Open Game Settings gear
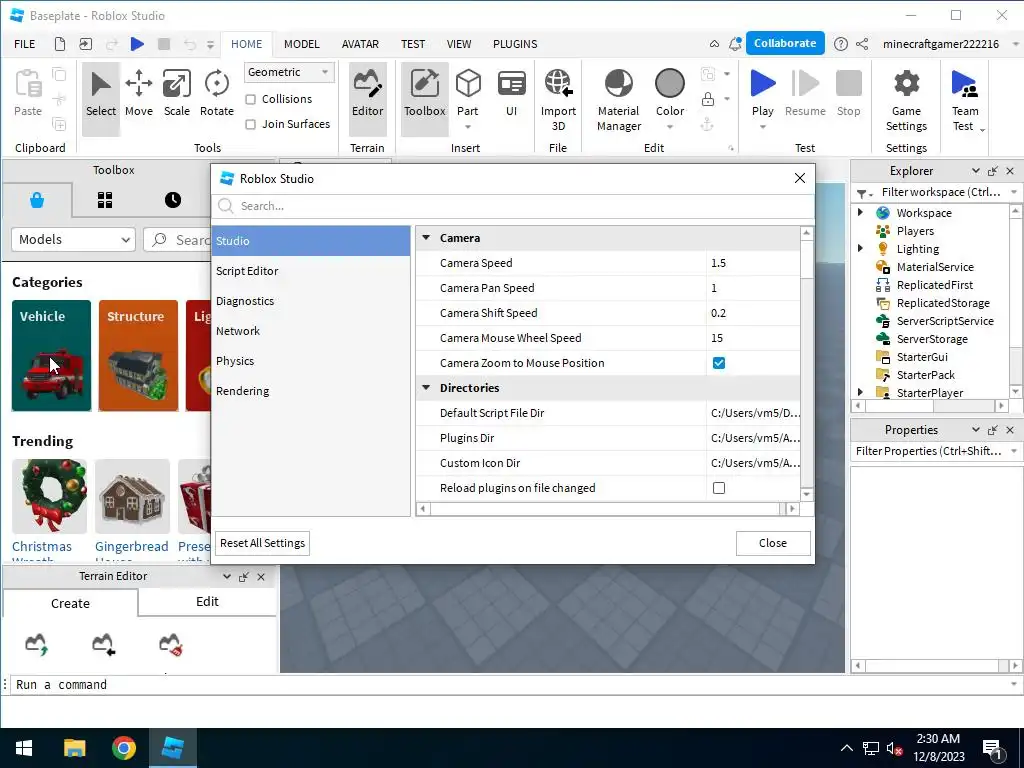The height and width of the screenshot is (768, 1024). (x=906, y=99)
